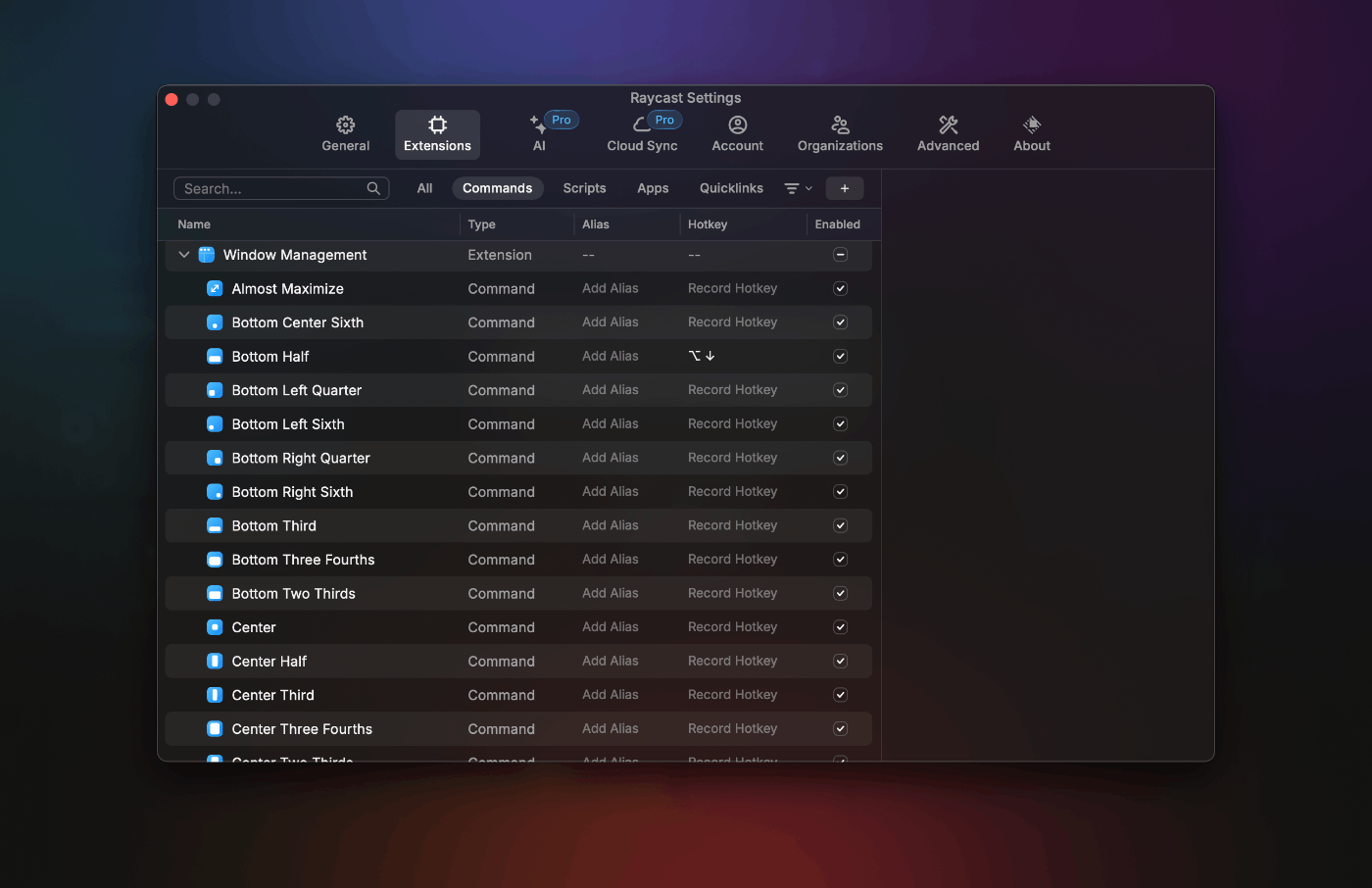This screenshot has width=1372, height=888.
Task: Switch to the AI settings tab
Action: tap(539, 134)
